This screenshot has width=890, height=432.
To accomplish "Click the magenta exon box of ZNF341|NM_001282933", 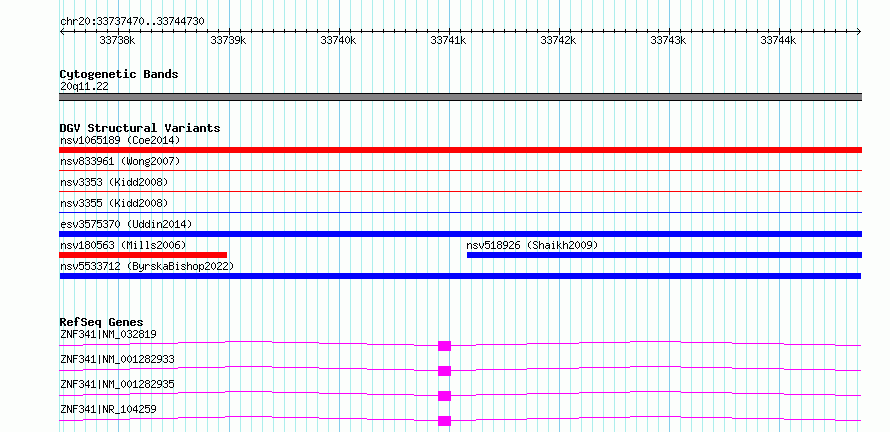I will click(444, 371).
